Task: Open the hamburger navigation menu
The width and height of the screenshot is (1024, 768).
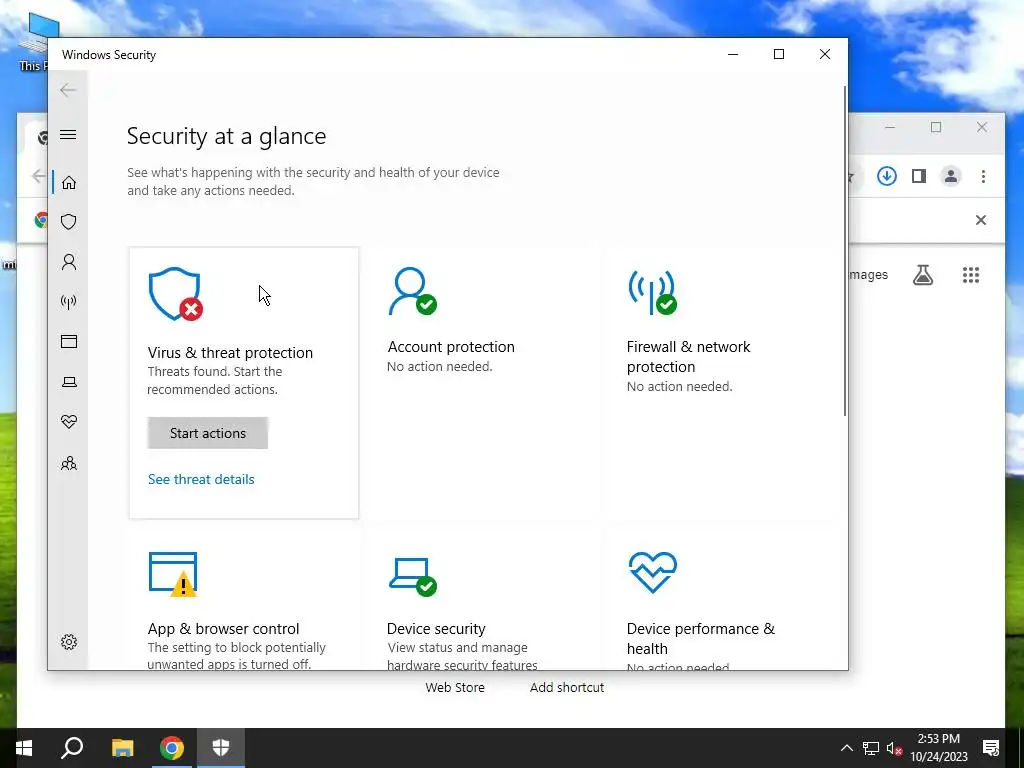Action: [68, 135]
